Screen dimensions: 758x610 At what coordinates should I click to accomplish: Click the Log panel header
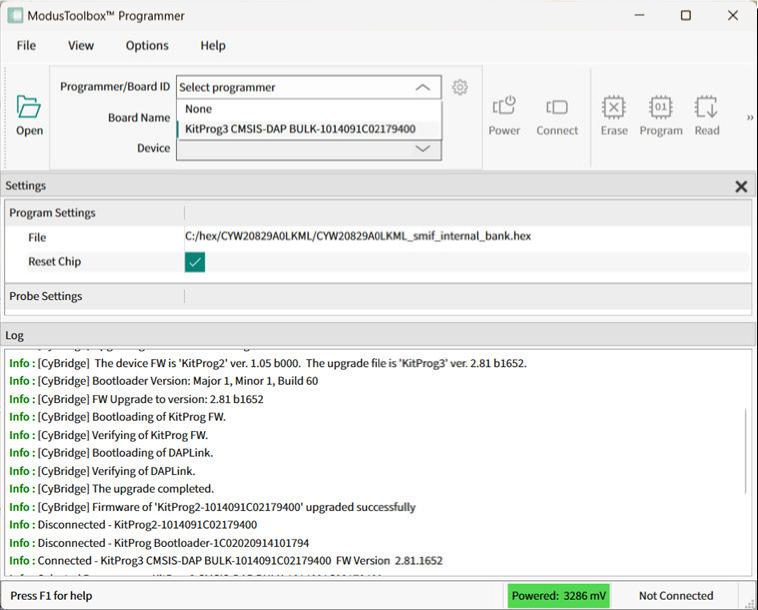[x=377, y=335]
